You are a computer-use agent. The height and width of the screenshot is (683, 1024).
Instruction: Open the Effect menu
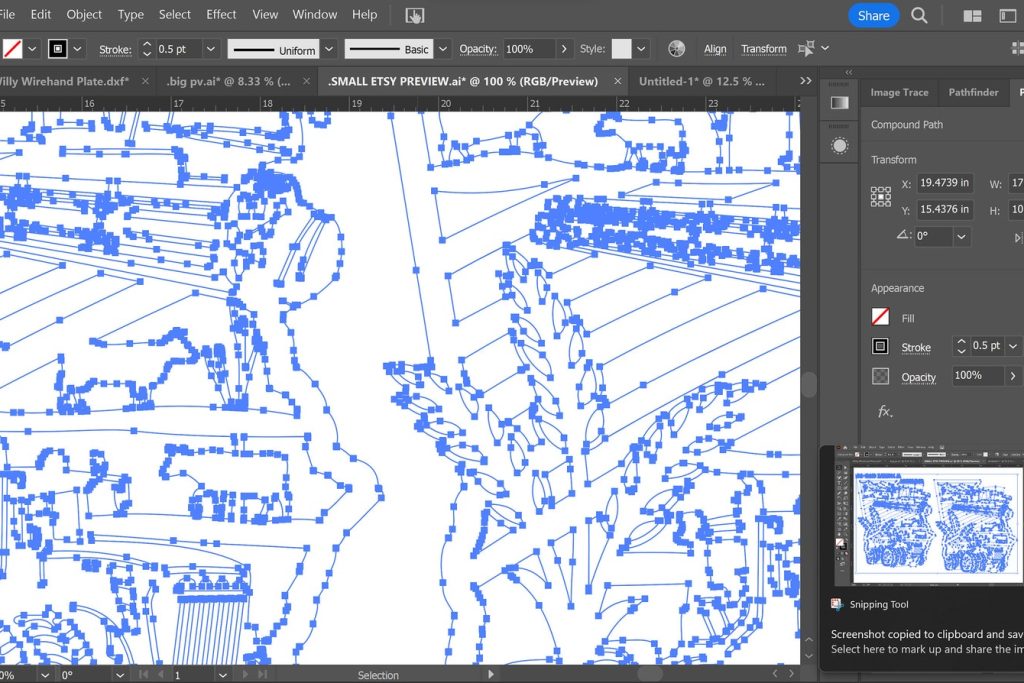coord(221,14)
